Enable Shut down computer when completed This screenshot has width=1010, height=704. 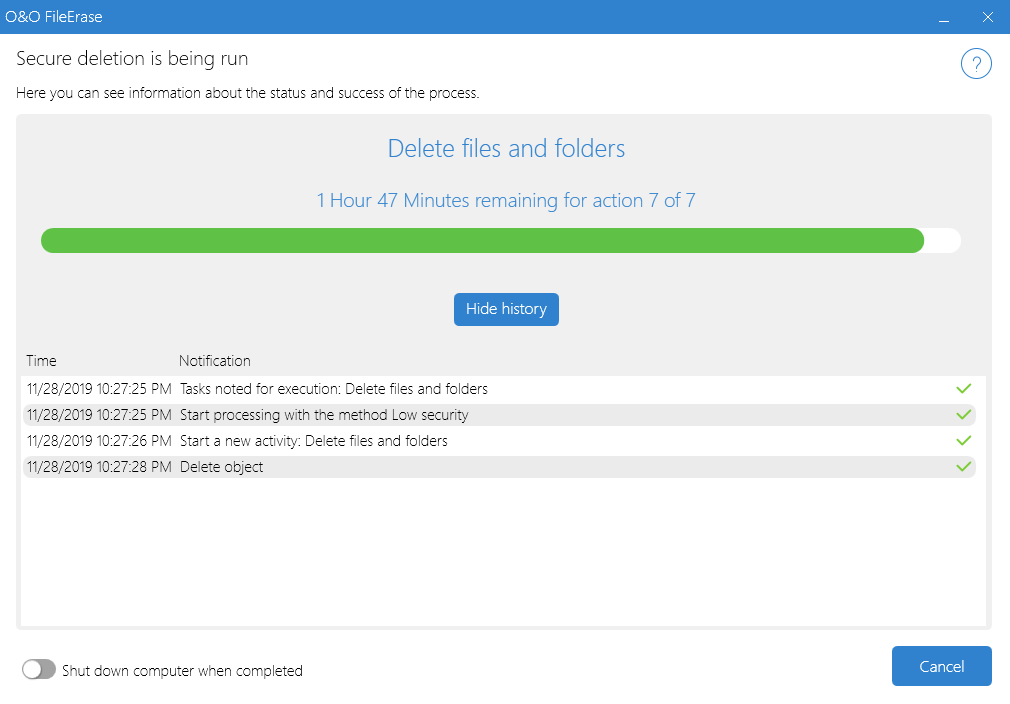click(x=39, y=670)
